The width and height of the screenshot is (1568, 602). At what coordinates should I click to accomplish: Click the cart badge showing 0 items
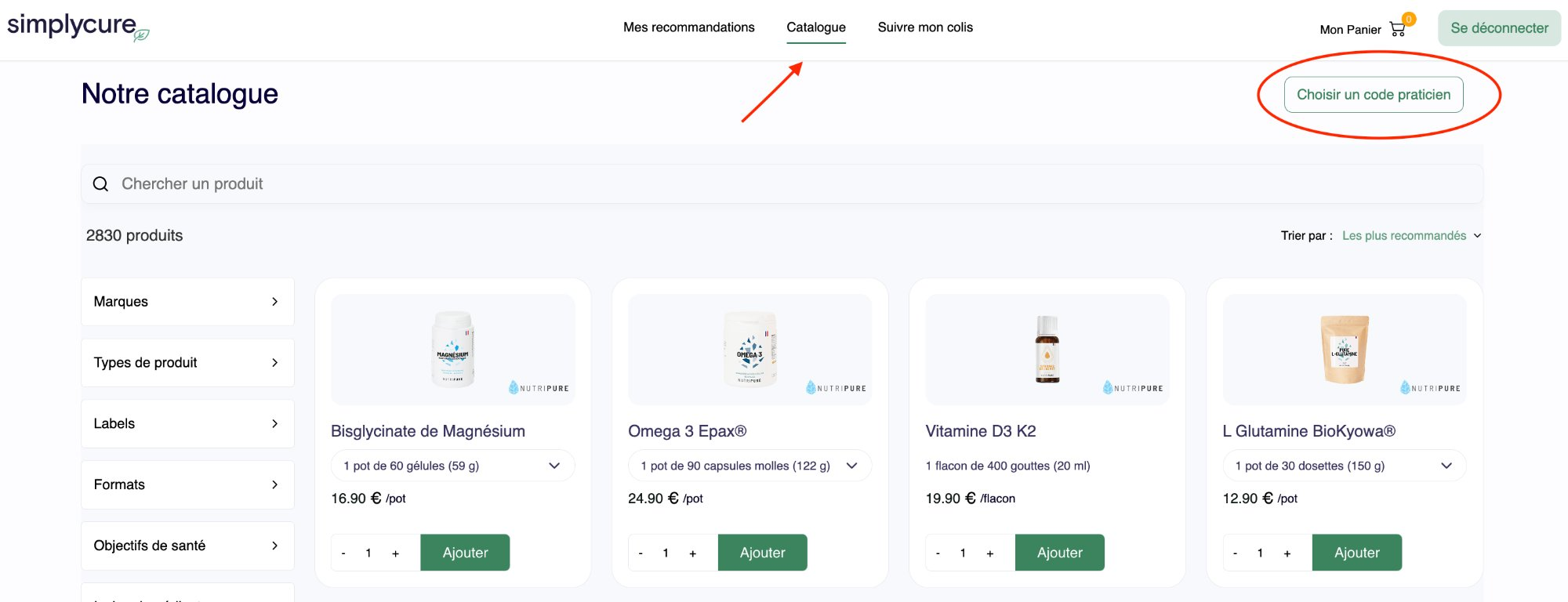point(1407,20)
